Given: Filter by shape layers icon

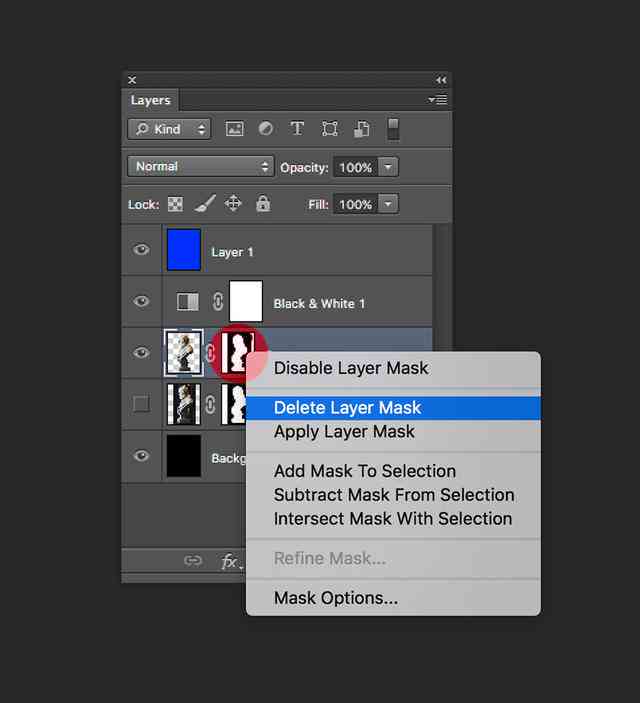Looking at the screenshot, I should [x=330, y=129].
